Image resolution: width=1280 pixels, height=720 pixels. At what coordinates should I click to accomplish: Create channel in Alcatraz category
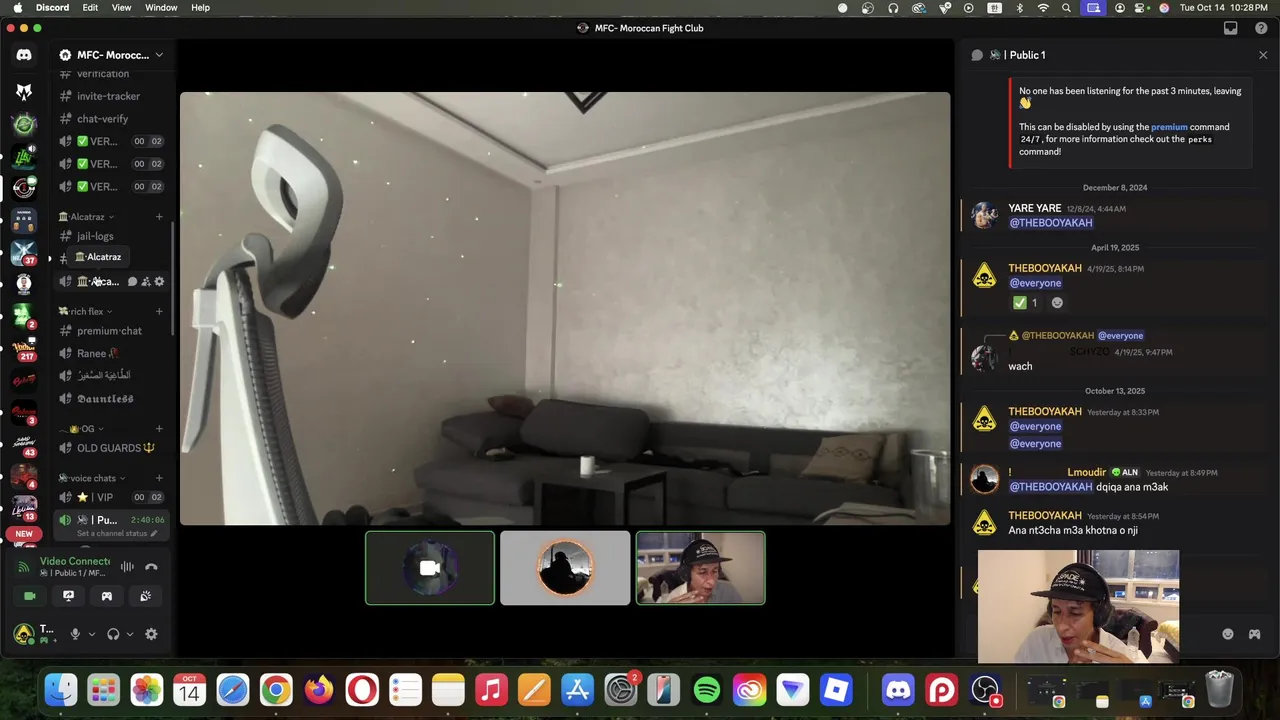(x=159, y=217)
